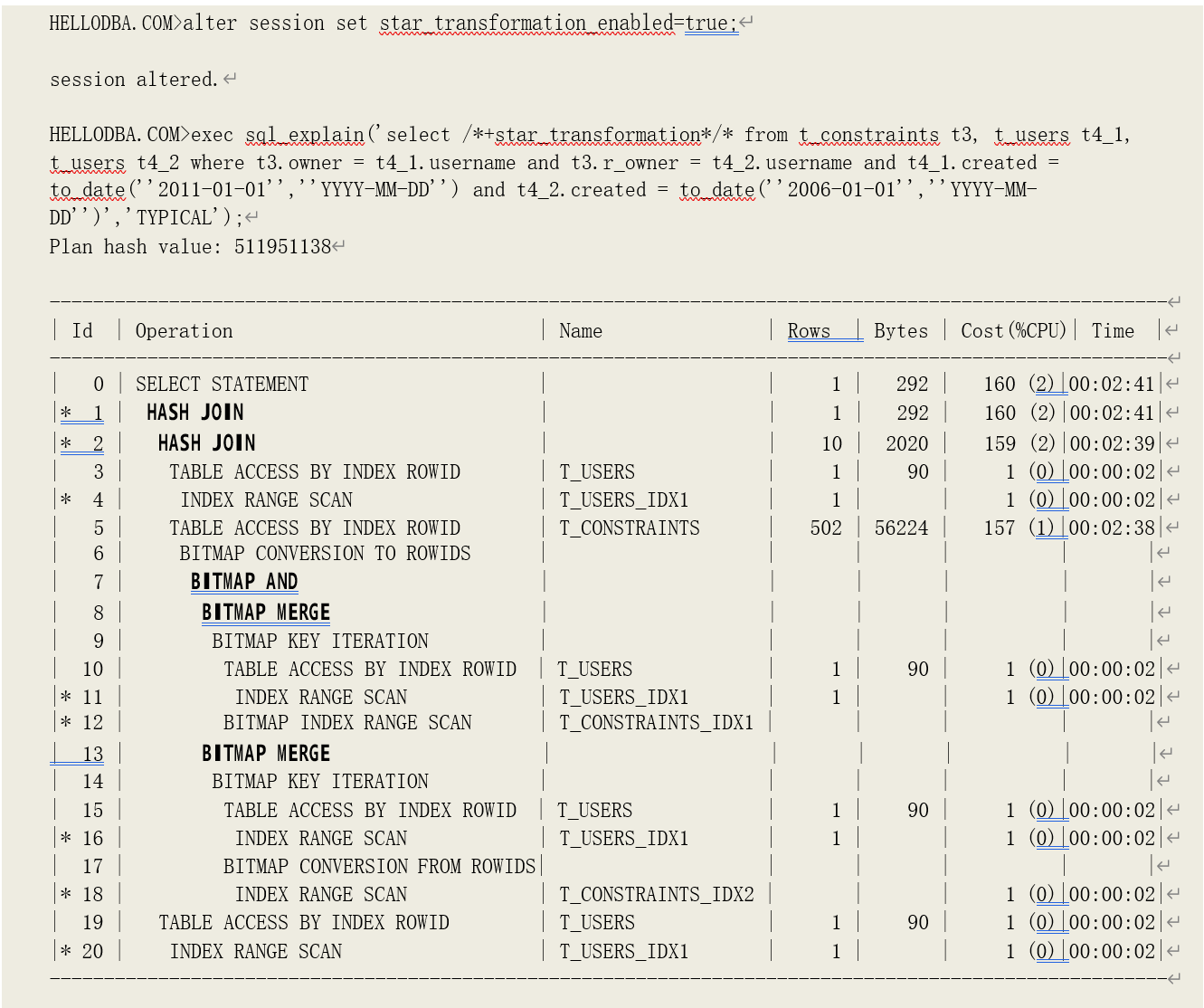Click the 56224 bytes value
This screenshot has height=1008, width=1204.
[x=901, y=528]
